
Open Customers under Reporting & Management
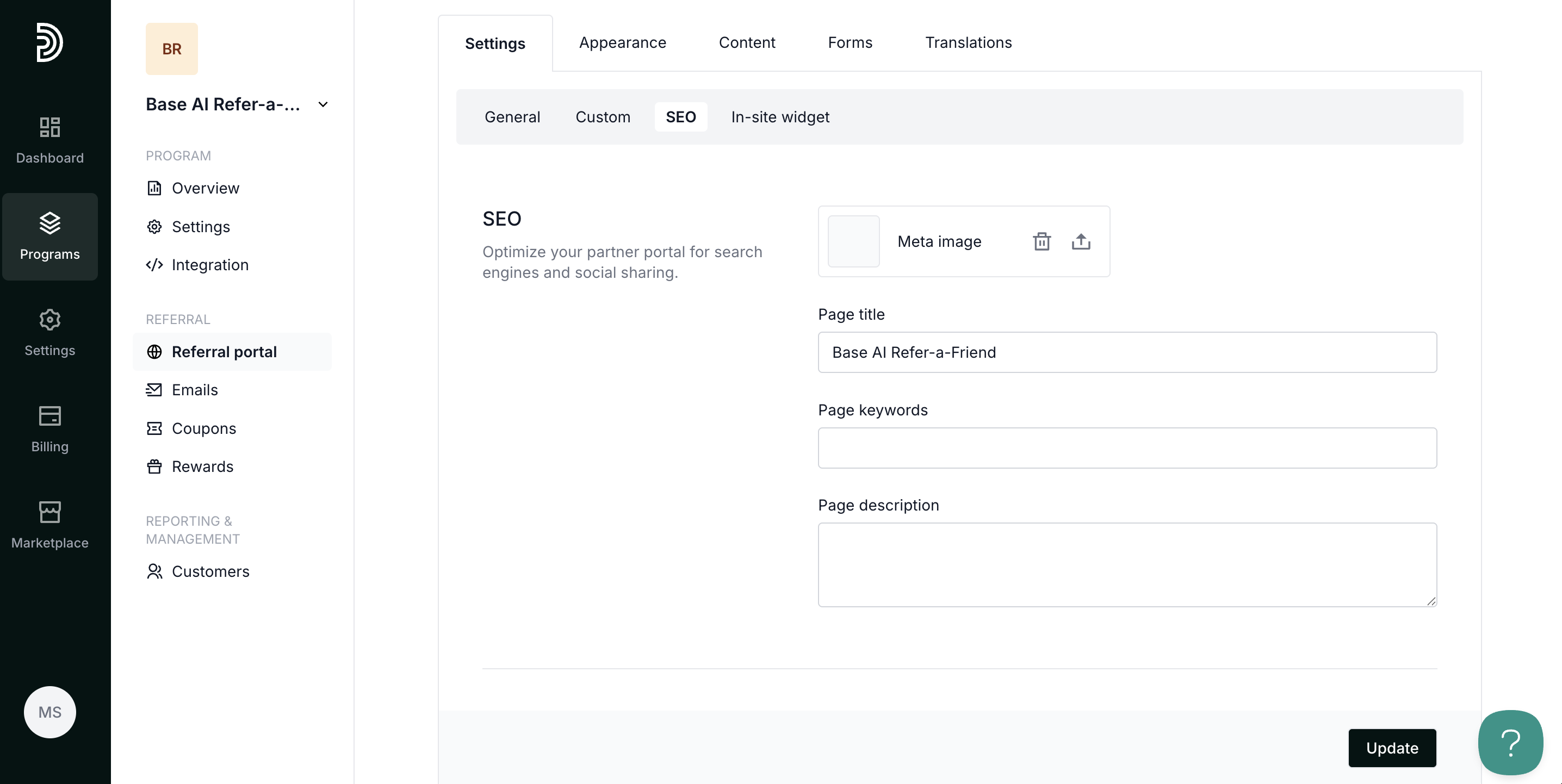coord(210,571)
